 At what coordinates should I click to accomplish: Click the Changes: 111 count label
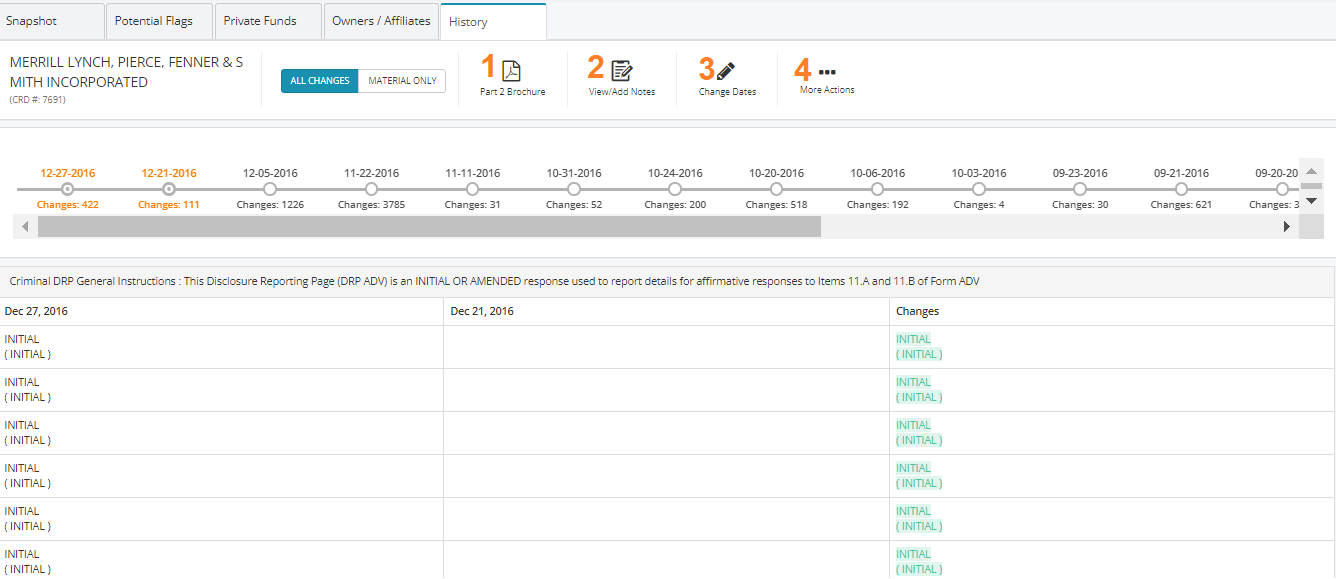point(169,205)
